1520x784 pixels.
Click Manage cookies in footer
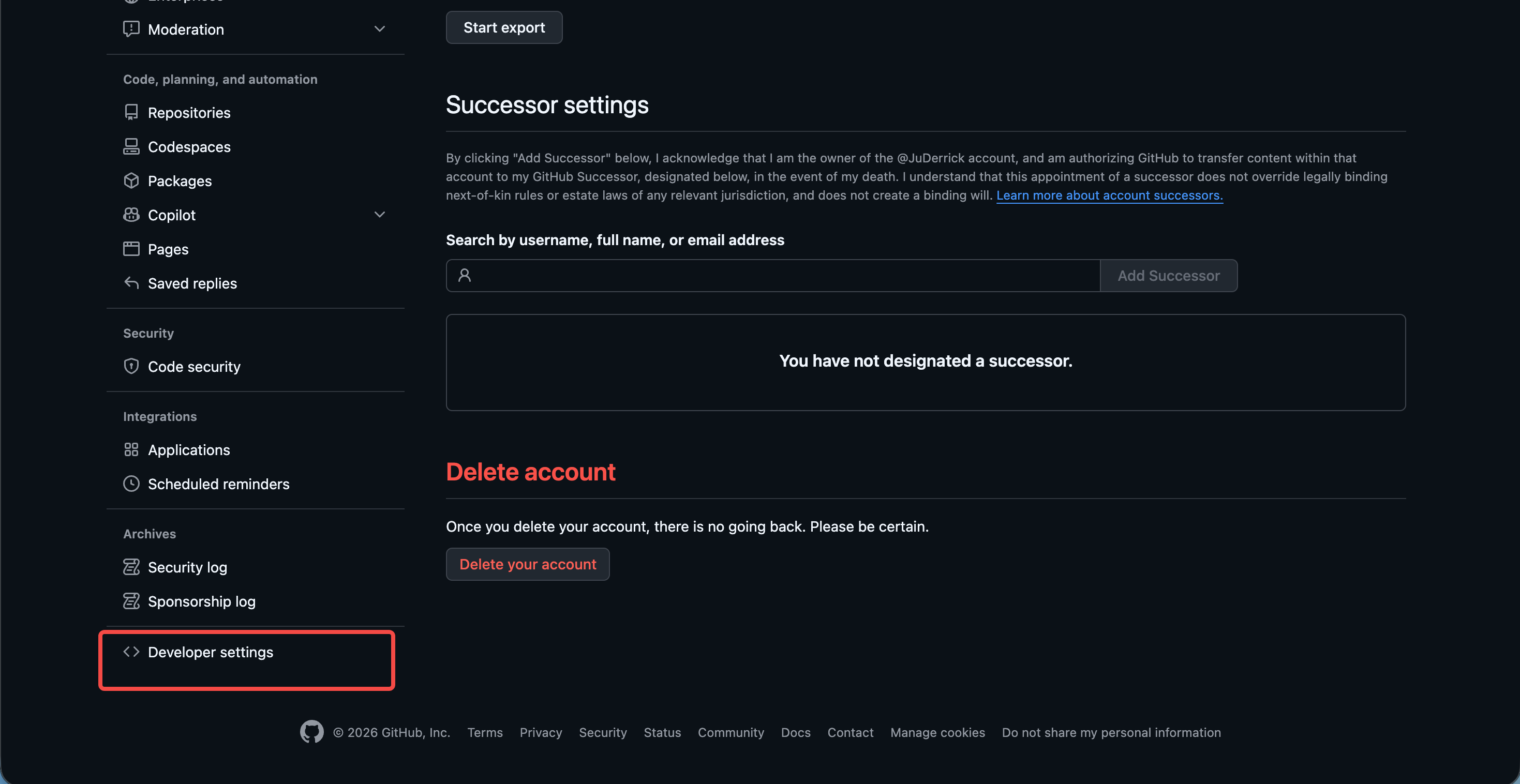pos(937,732)
